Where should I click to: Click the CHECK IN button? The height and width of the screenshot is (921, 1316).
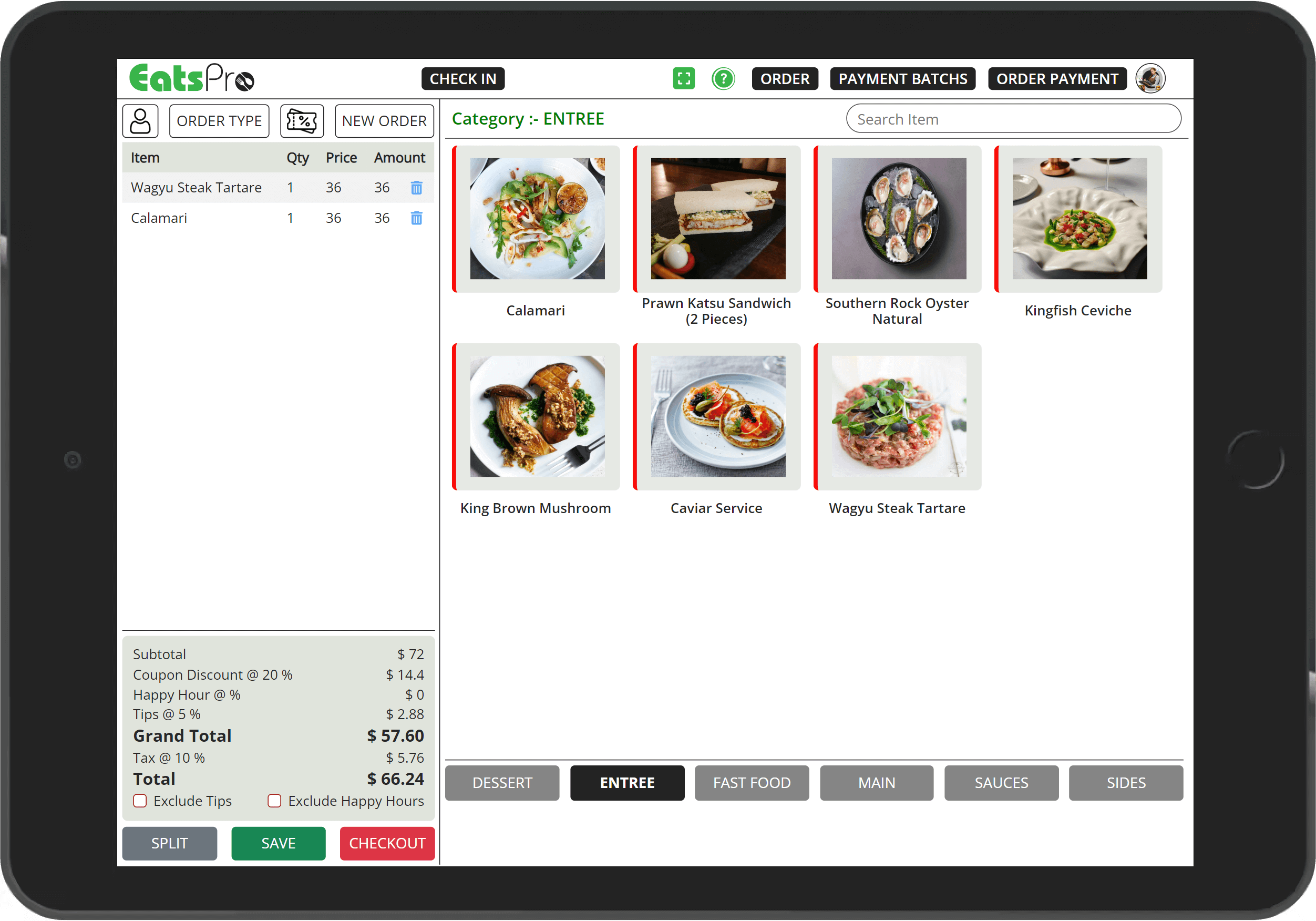tap(463, 78)
